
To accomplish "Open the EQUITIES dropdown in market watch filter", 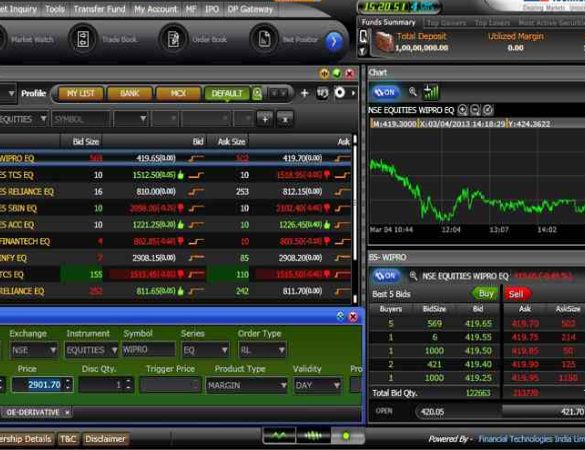I will pyautogui.click(x=44, y=119).
